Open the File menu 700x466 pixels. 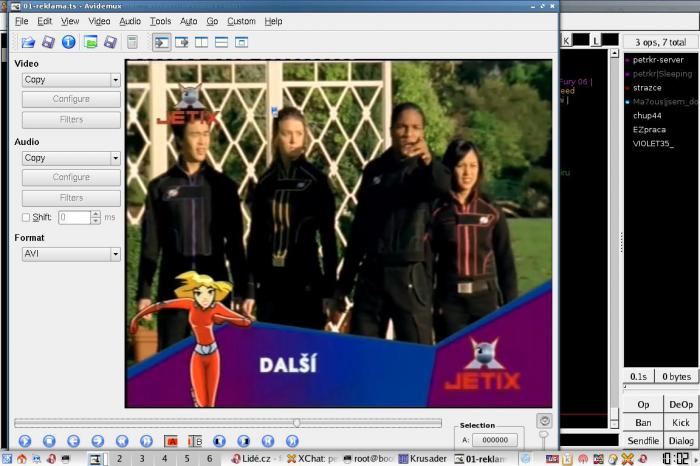pos(21,21)
